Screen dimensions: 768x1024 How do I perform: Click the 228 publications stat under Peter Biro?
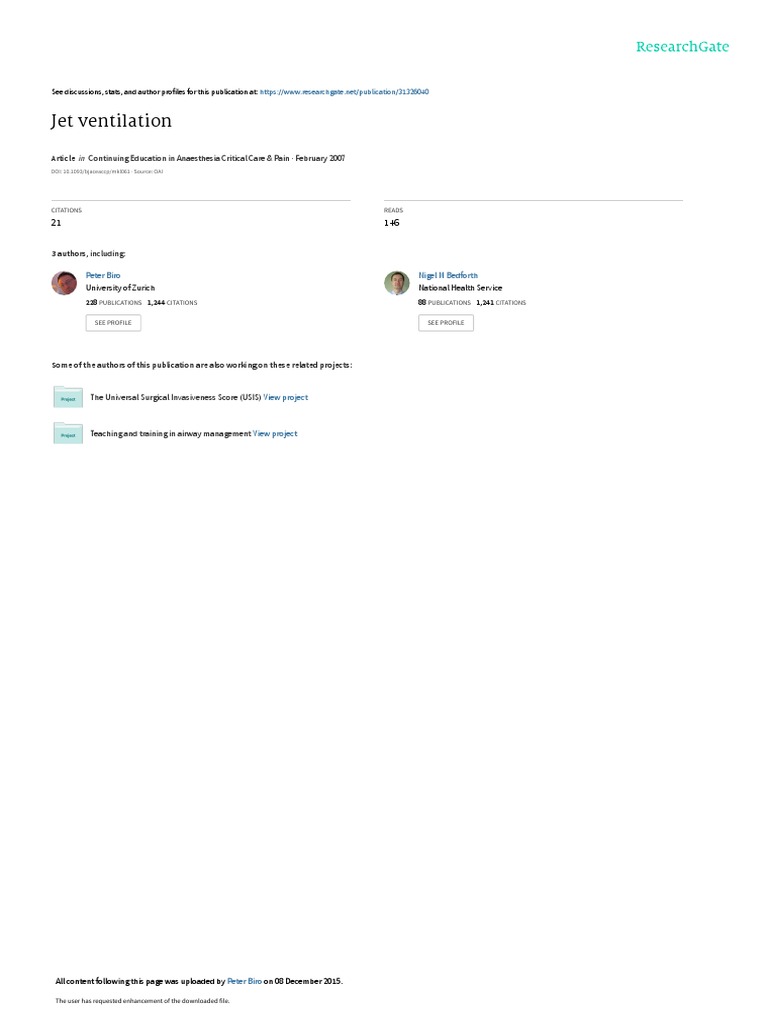(114, 303)
